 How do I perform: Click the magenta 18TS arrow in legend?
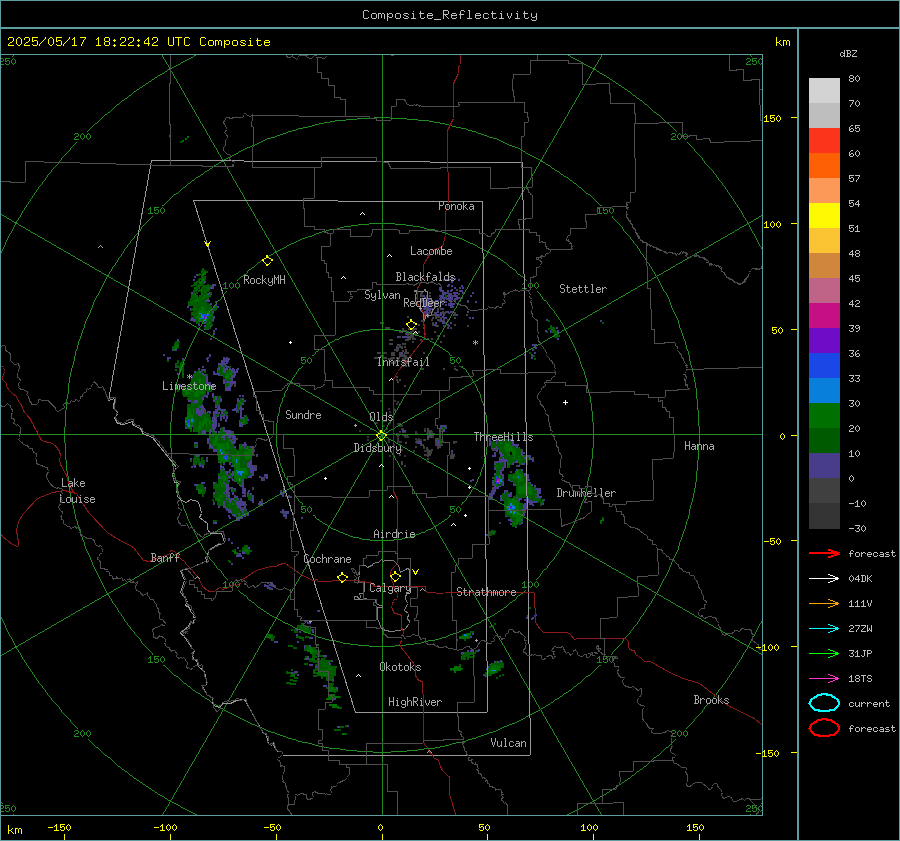(x=824, y=679)
